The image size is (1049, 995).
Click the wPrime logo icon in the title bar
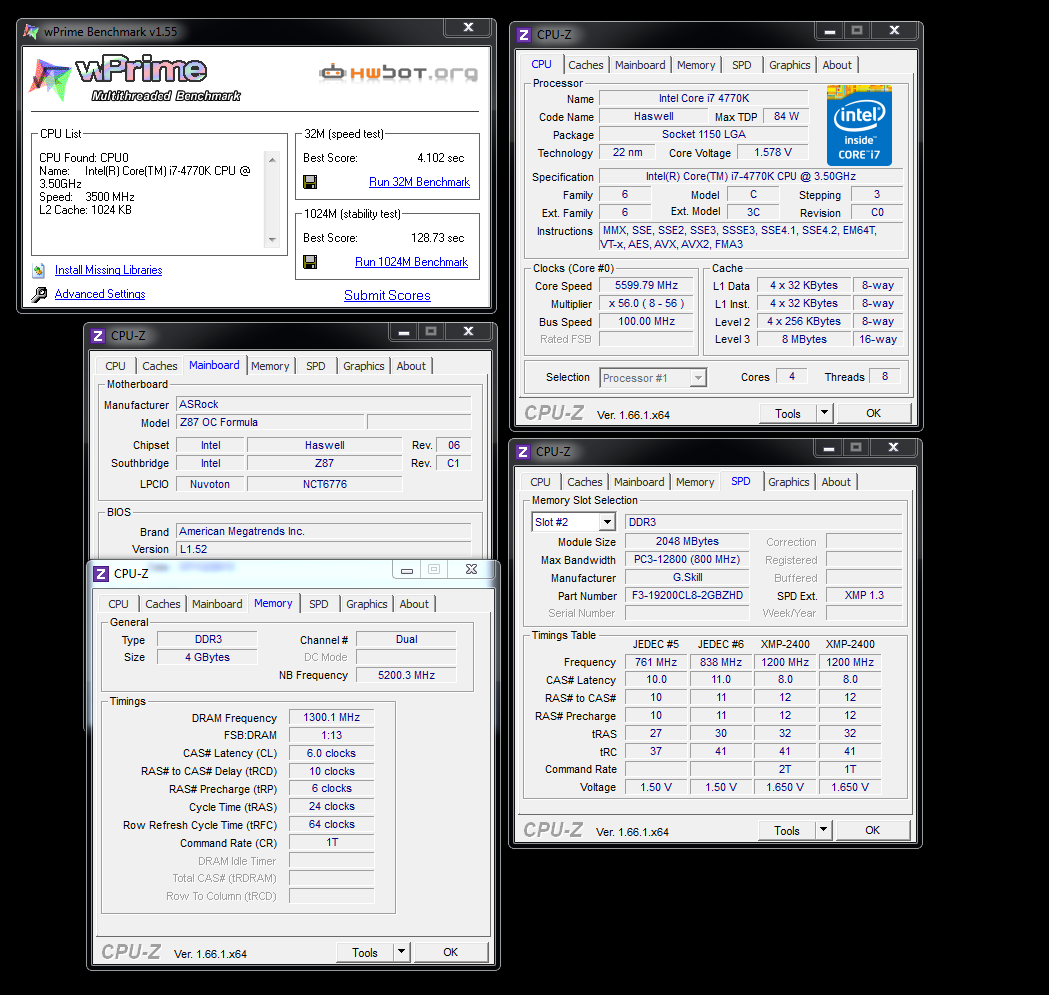pos(31,31)
